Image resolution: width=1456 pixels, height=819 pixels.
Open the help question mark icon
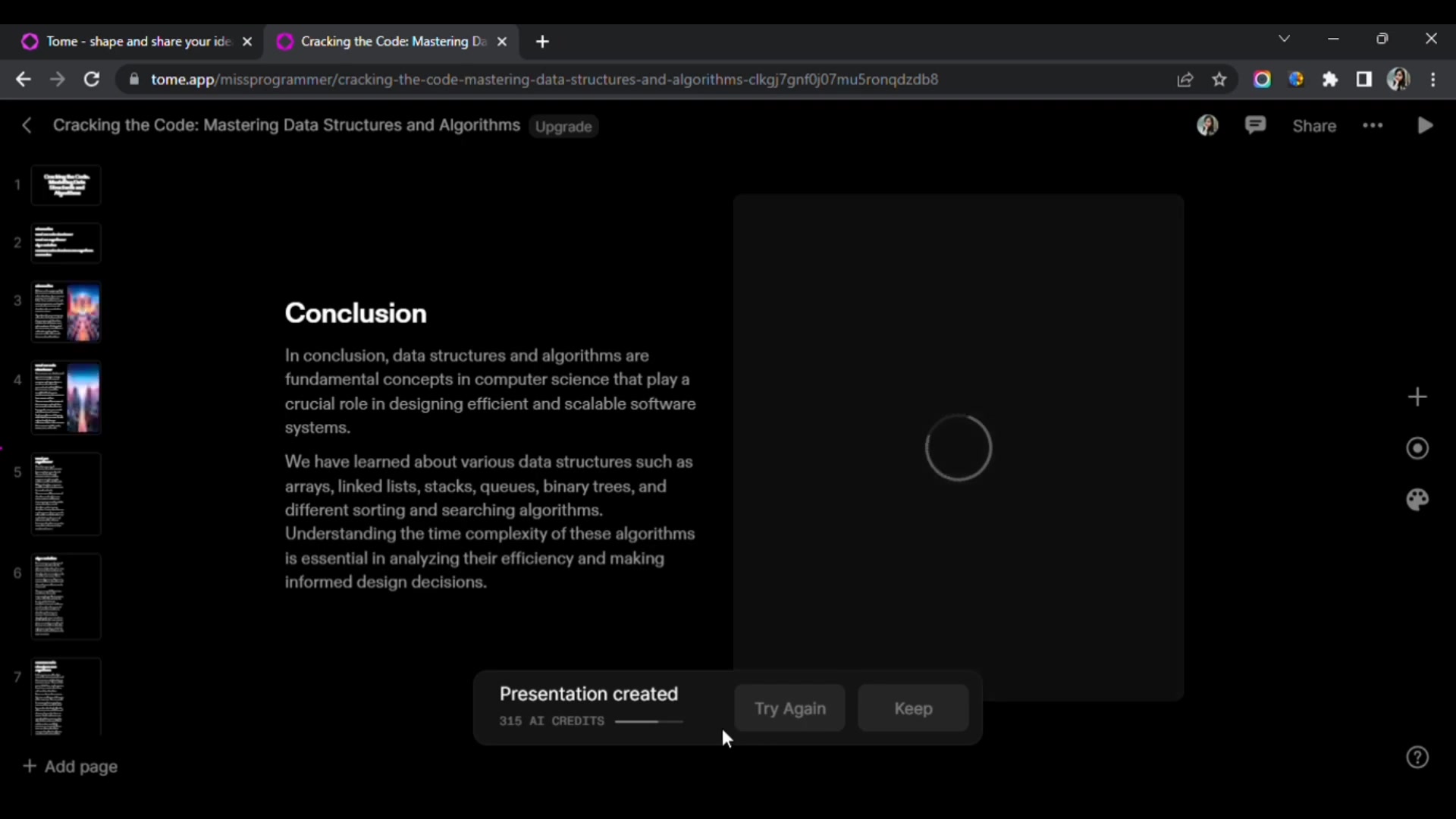click(1417, 758)
